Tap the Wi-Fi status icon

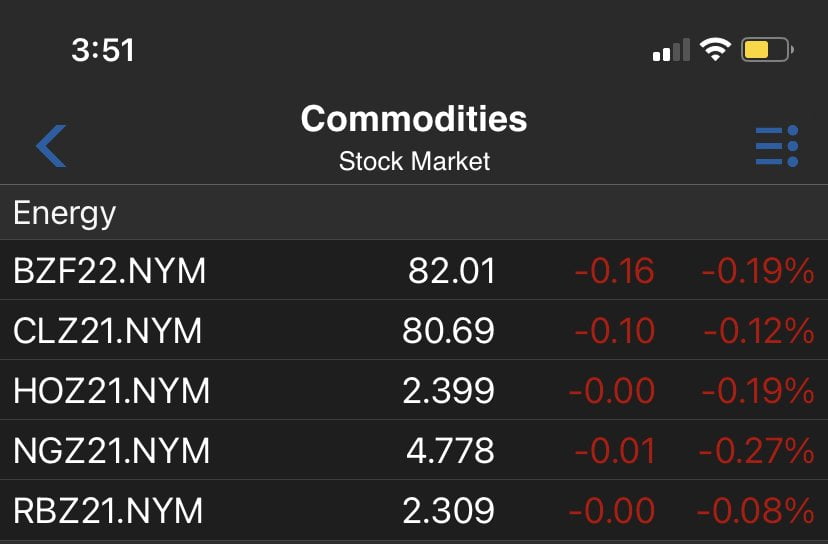pos(715,49)
